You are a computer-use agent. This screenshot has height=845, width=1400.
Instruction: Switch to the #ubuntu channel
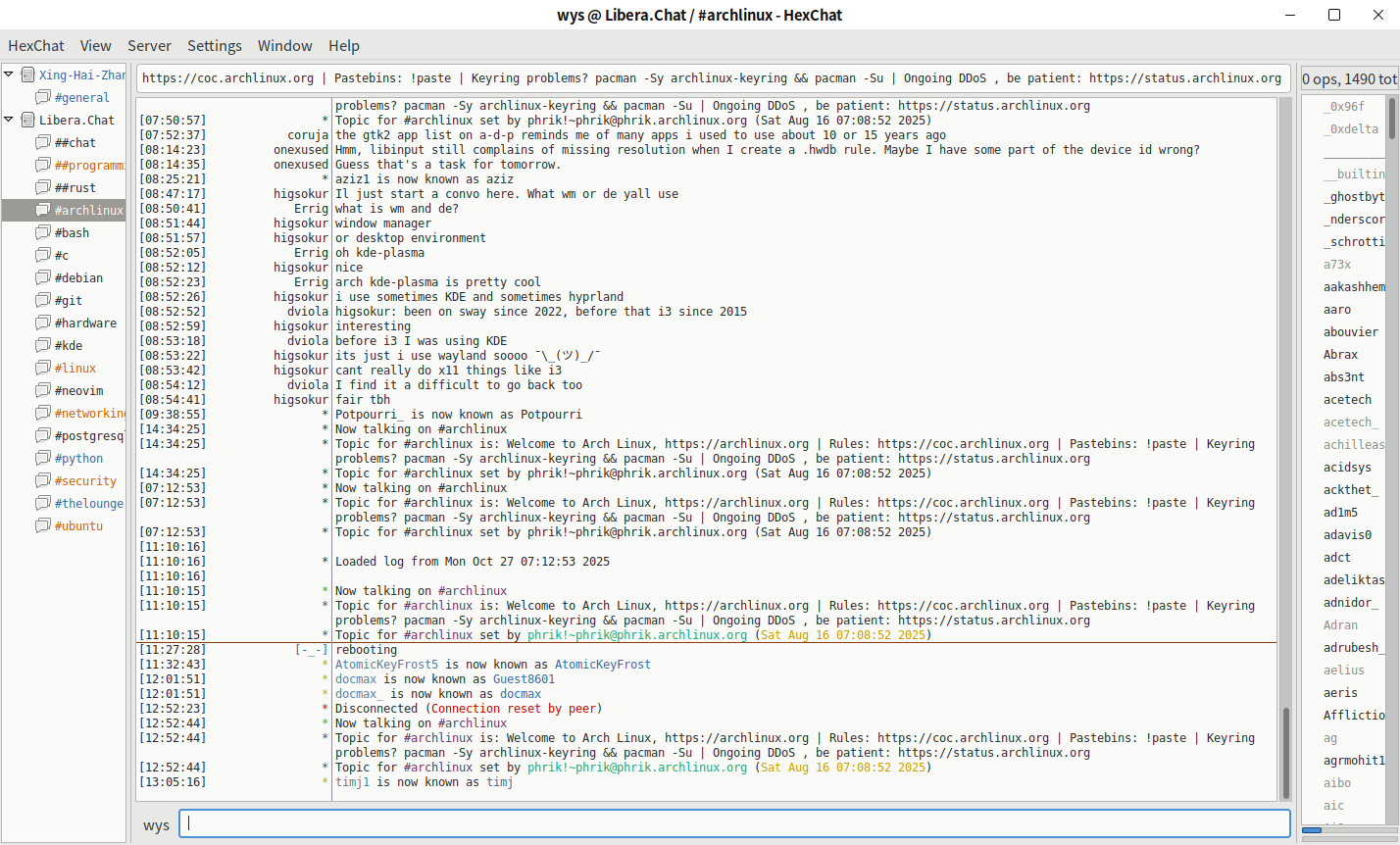point(78,525)
